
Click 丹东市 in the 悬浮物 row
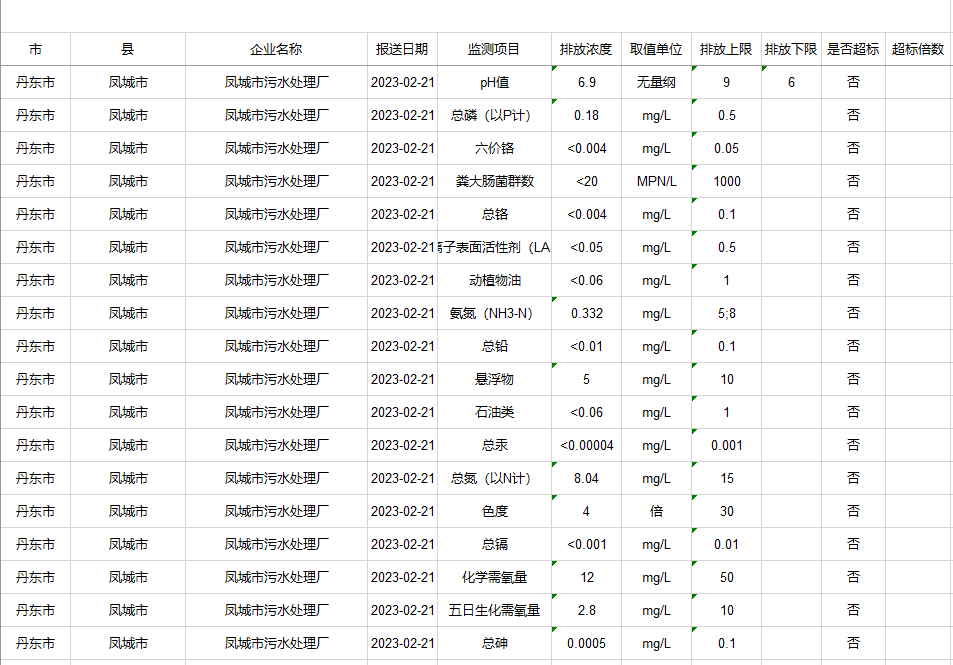[x=35, y=379]
